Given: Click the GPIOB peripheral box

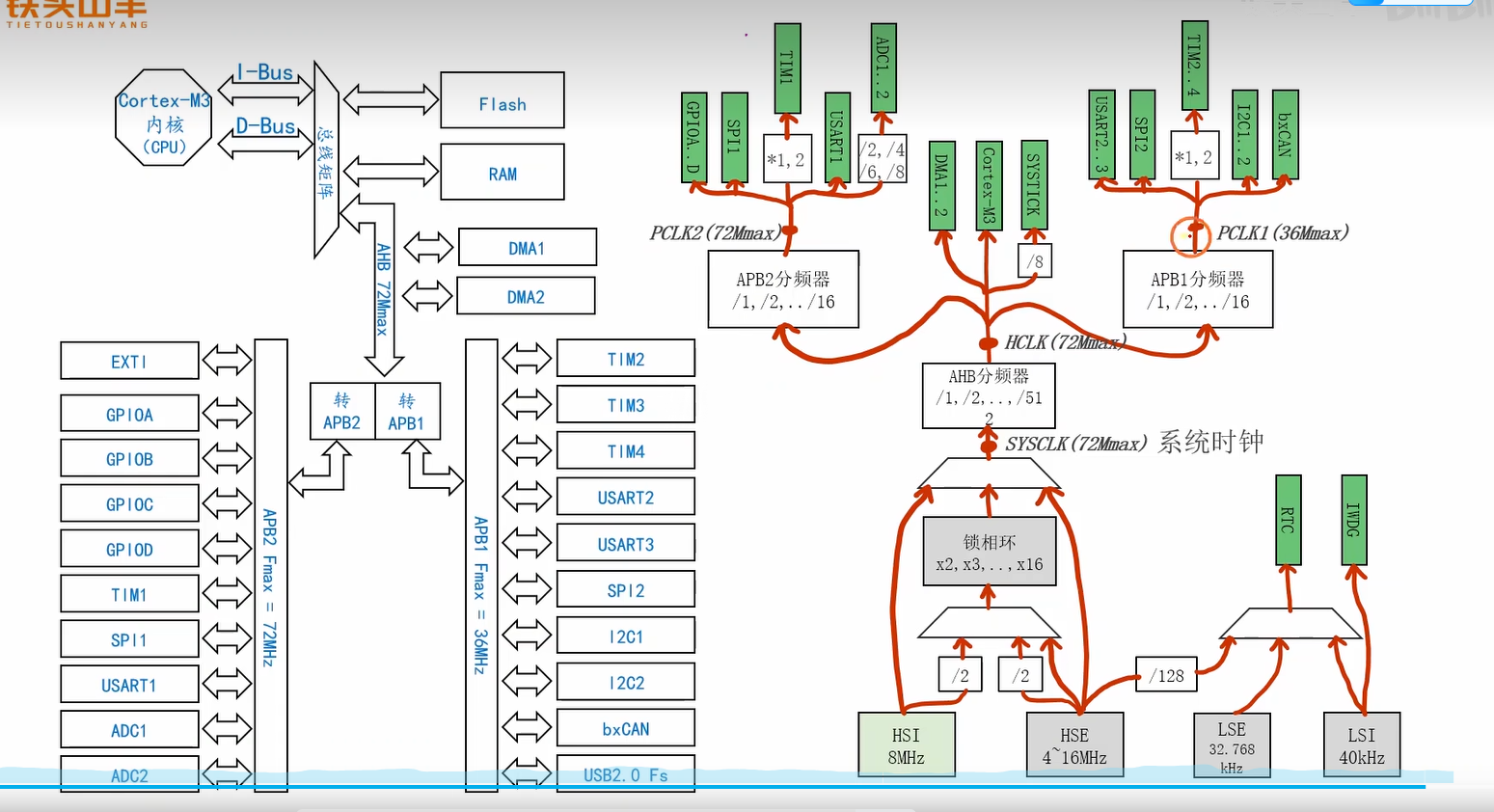Looking at the screenshot, I should pyautogui.click(x=129, y=458).
